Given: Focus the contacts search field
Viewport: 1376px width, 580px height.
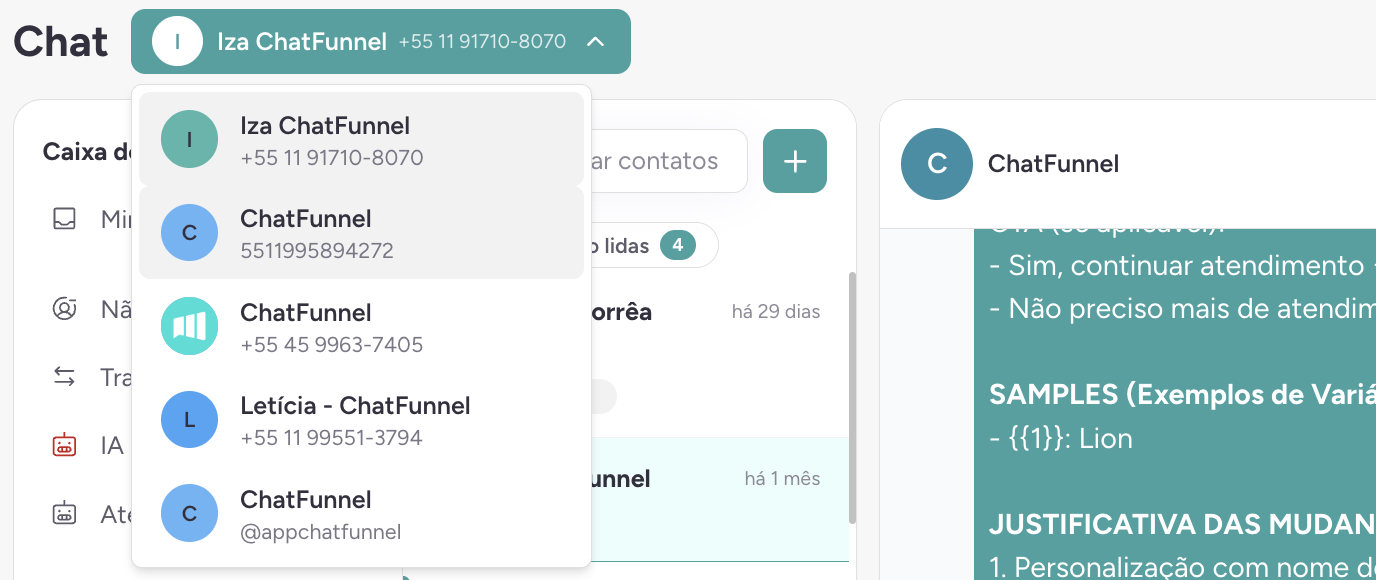Looking at the screenshot, I should pos(668,161).
